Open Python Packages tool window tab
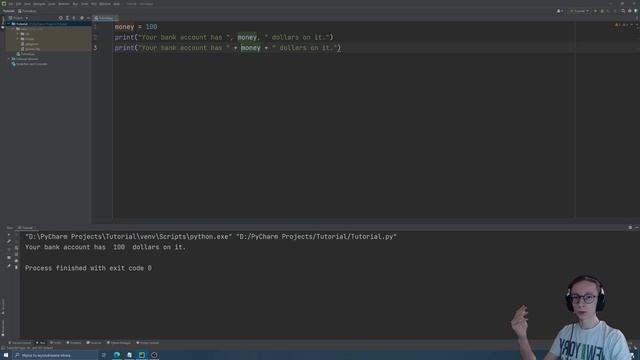 pos(119,343)
